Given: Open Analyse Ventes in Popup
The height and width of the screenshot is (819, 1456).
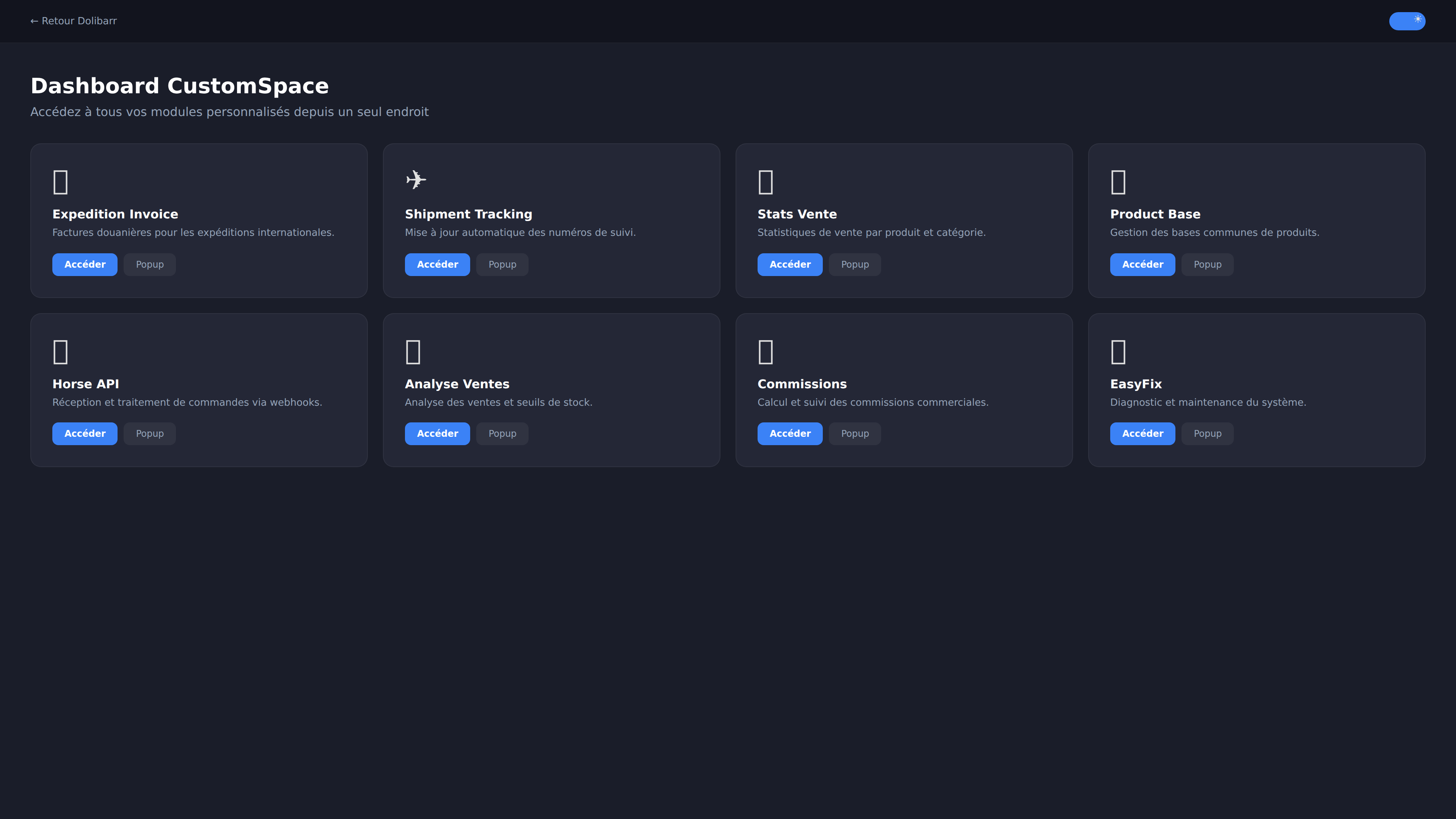Looking at the screenshot, I should point(502,433).
